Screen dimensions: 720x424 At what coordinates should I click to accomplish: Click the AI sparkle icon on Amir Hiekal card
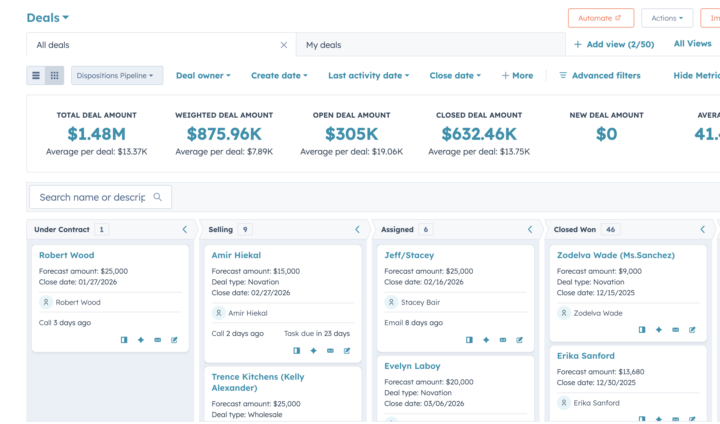pyautogui.click(x=313, y=351)
